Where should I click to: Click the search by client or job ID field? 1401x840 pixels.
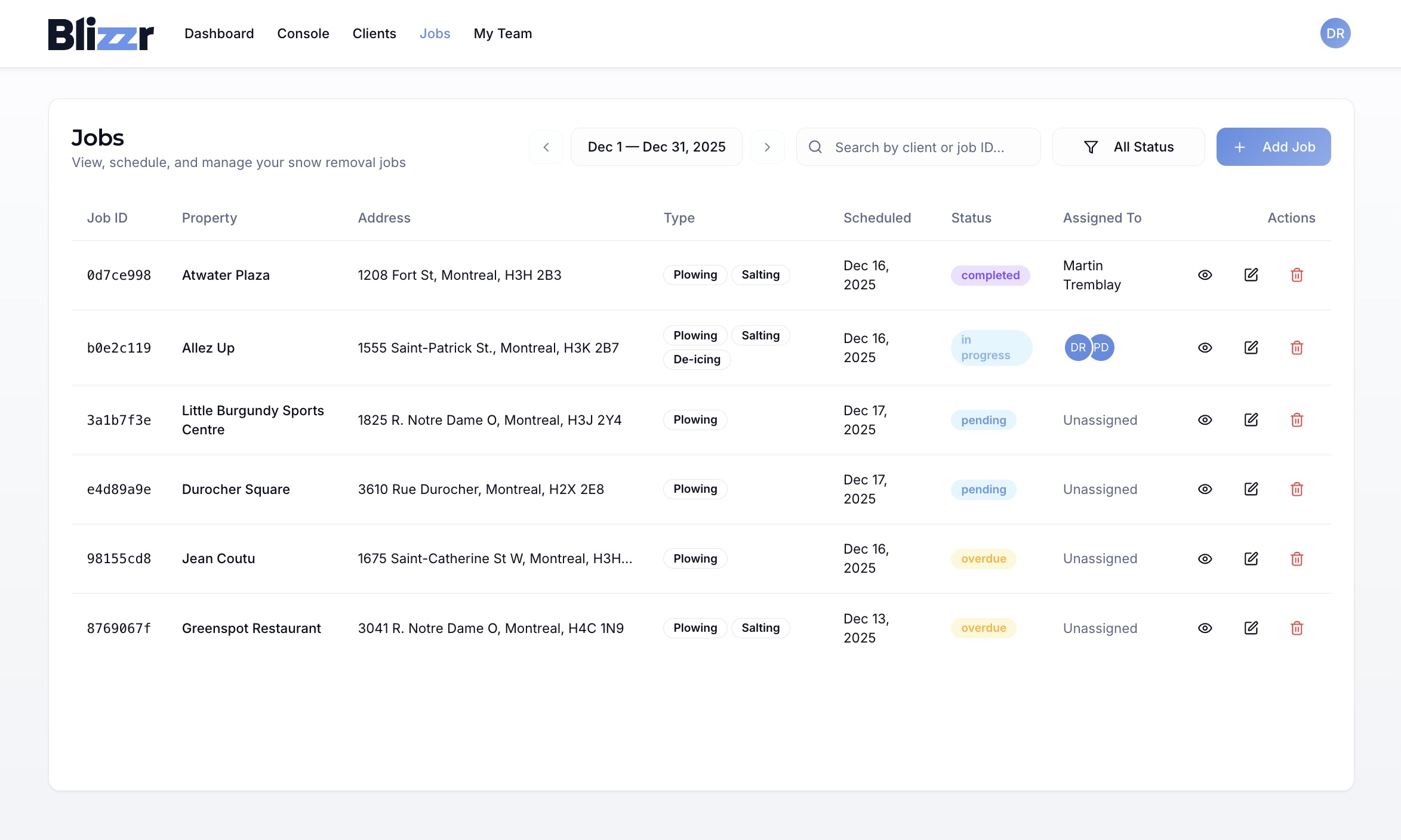(919, 147)
